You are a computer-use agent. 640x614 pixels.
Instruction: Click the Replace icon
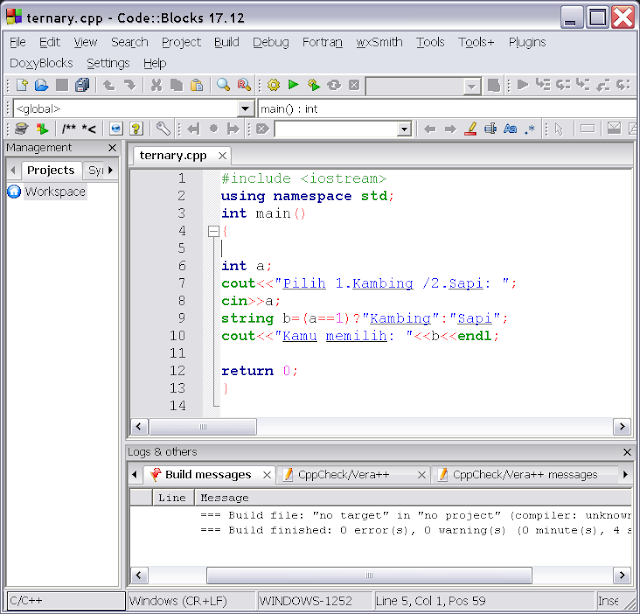(244, 85)
